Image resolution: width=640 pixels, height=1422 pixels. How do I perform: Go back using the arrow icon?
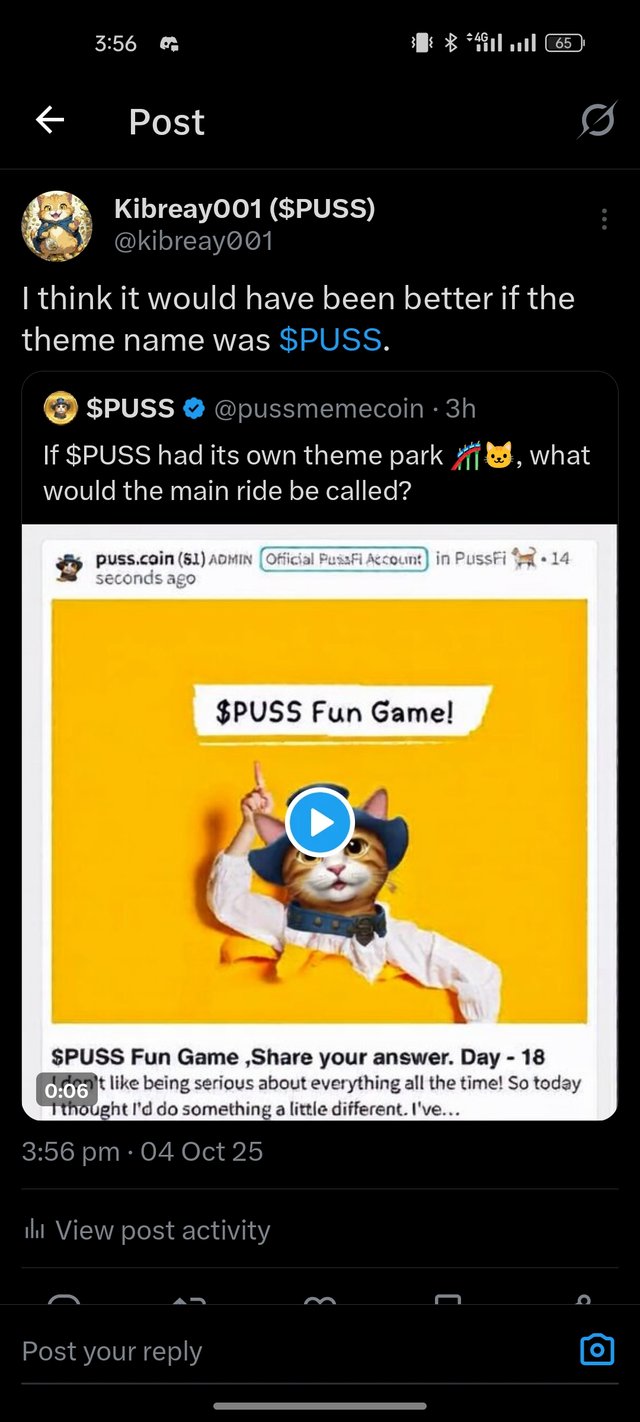pos(50,121)
